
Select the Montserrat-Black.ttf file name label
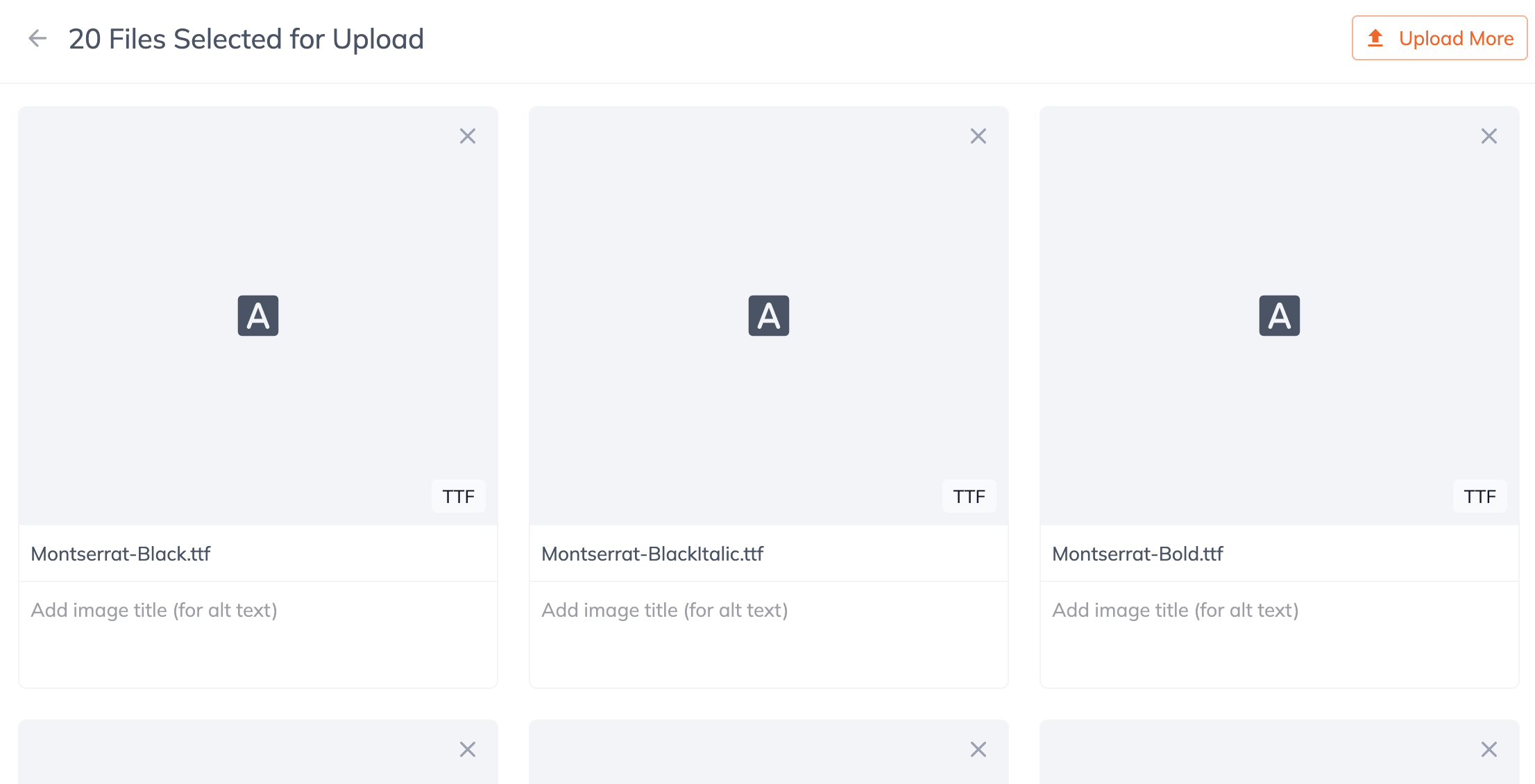120,554
